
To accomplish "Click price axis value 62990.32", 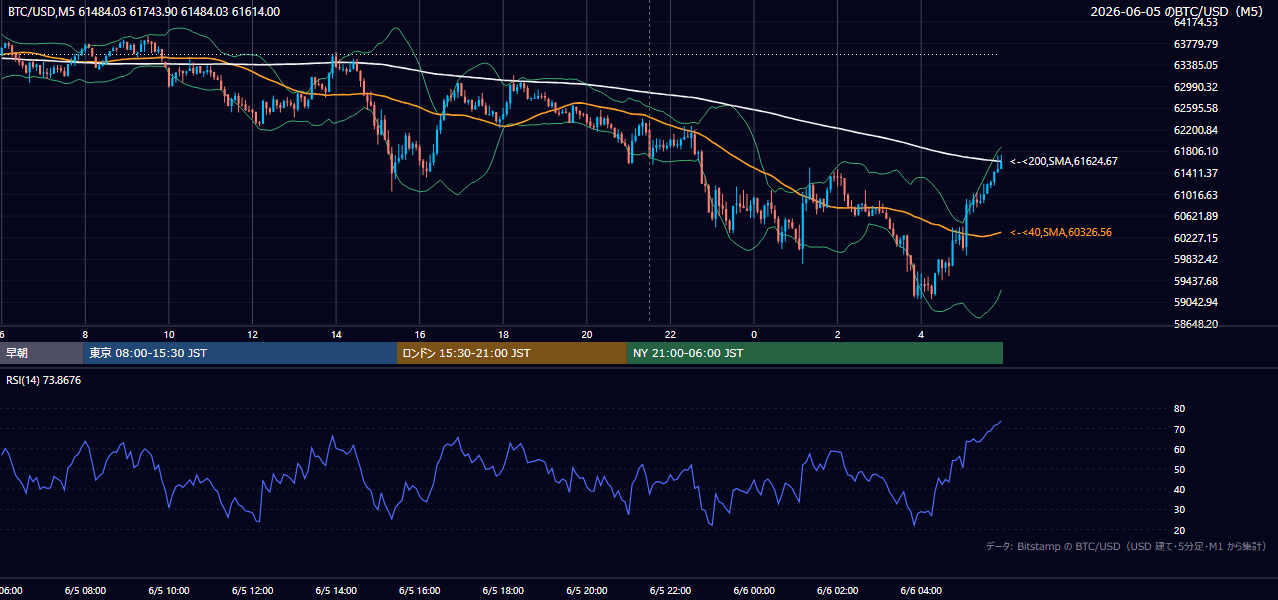I will tap(1196, 87).
